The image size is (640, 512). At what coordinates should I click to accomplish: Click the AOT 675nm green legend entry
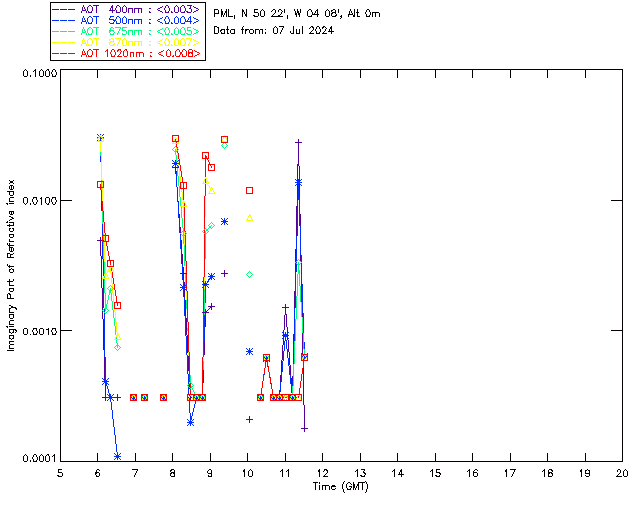coord(127,30)
